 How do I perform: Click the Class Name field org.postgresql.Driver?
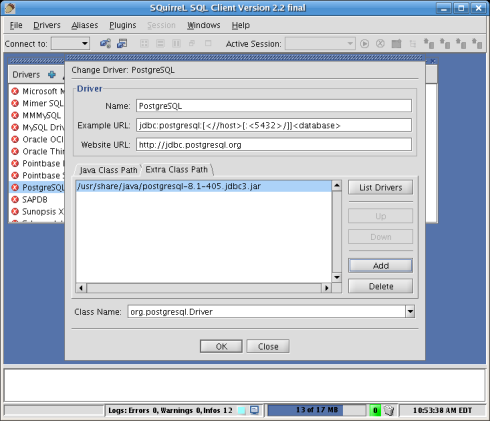pos(267,312)
